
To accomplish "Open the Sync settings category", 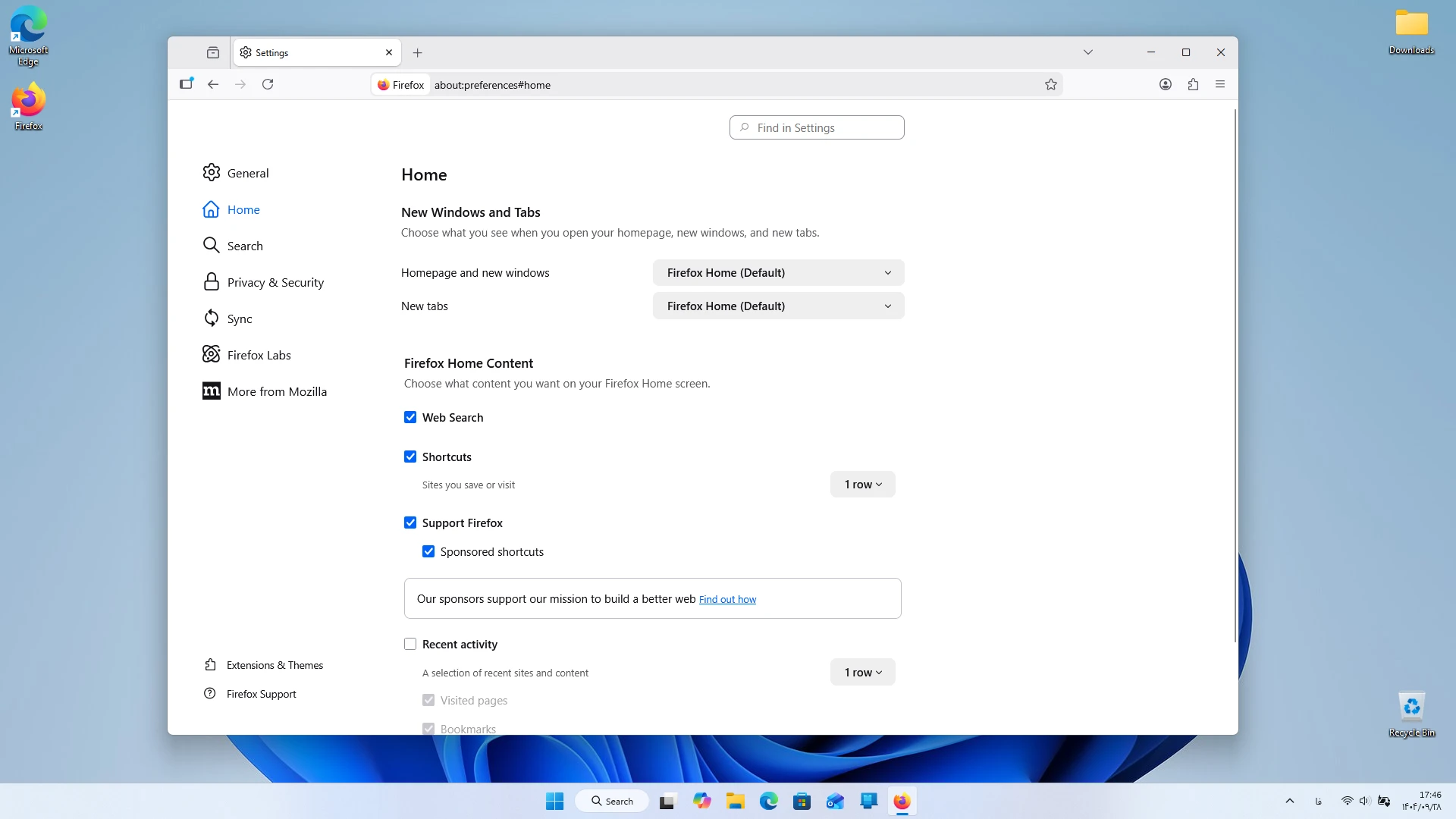I will coord(227,318).
